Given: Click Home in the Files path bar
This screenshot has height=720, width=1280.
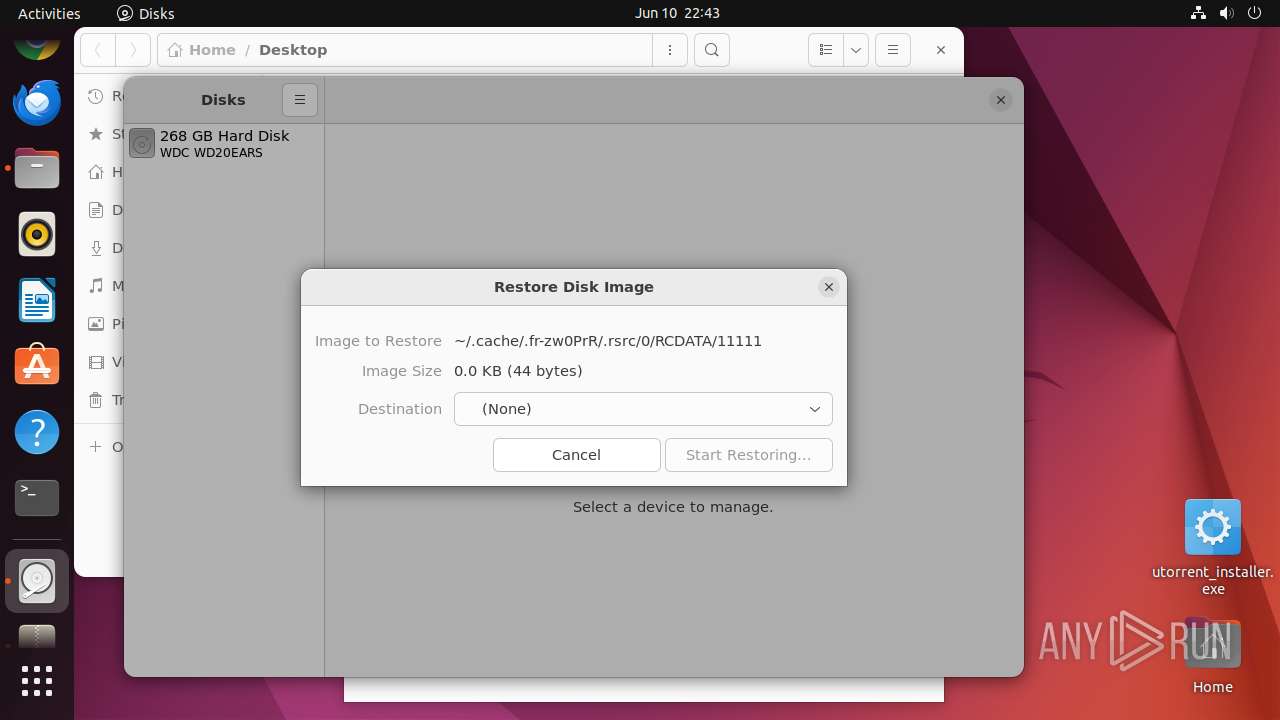Looking at the screenshot, I should (202, 50).
